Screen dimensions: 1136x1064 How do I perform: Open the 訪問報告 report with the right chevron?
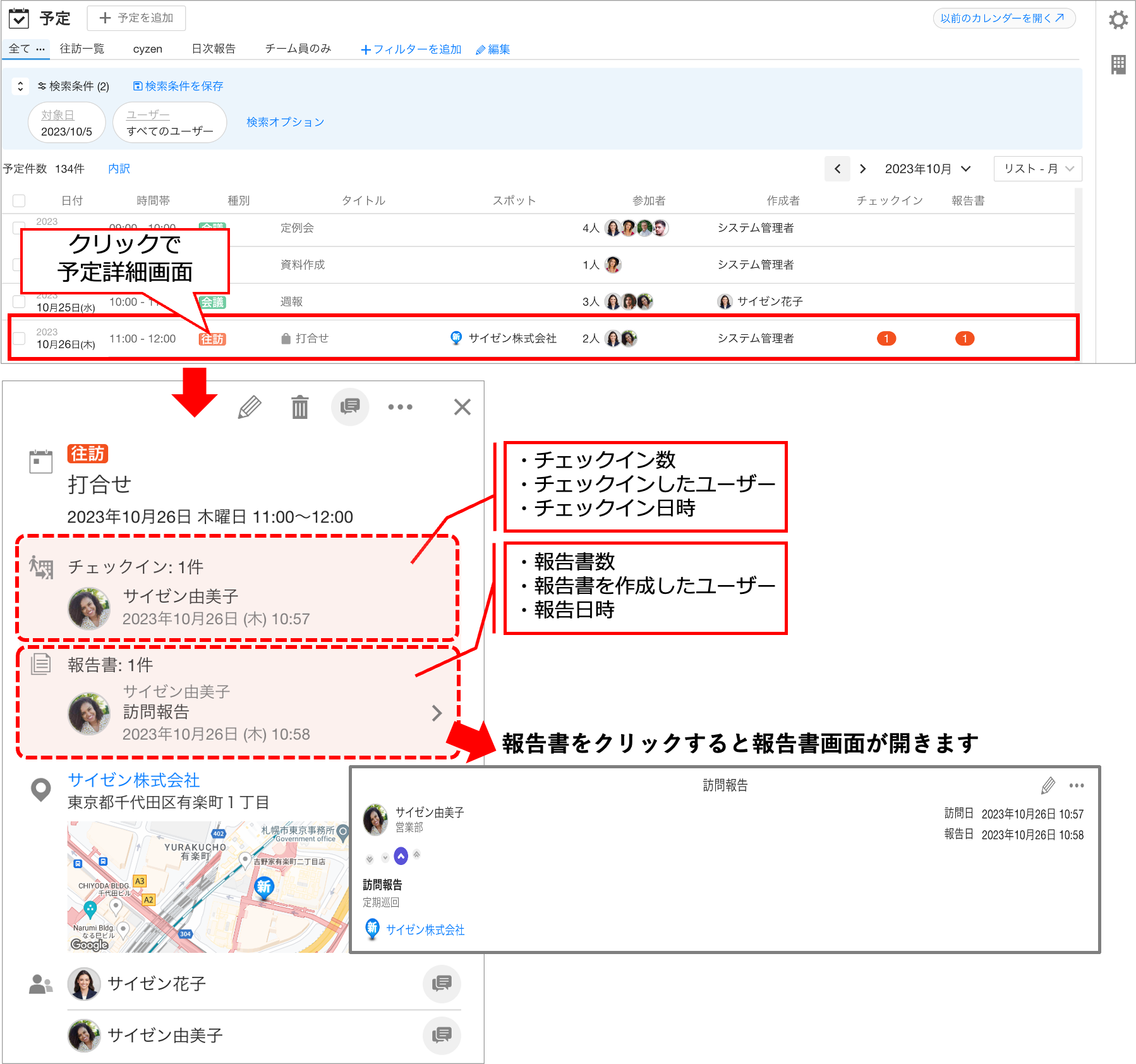point(437,713)
